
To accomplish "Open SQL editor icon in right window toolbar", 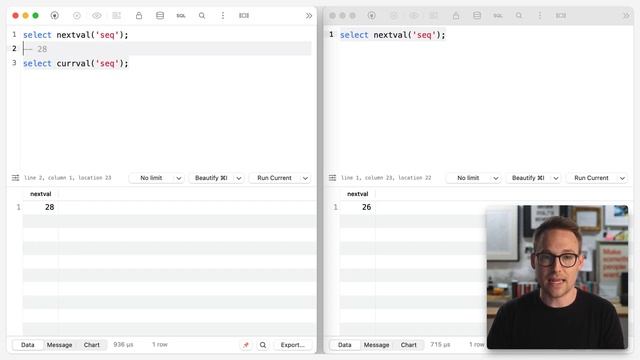I will point(498,16).
